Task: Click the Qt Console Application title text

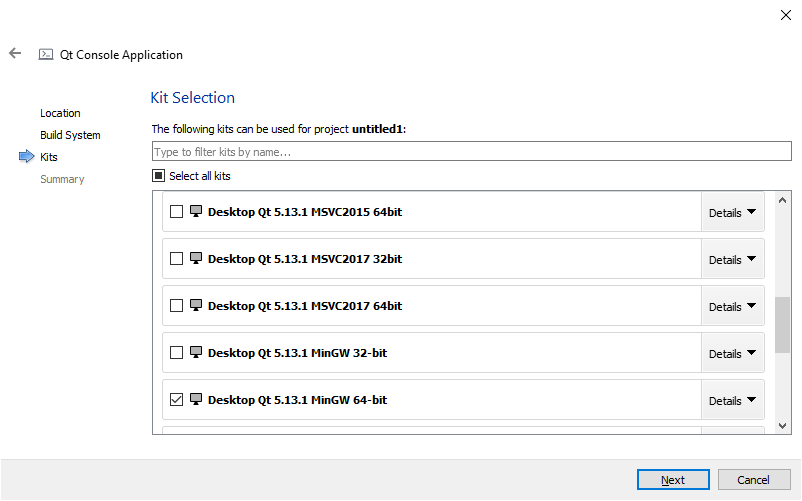Action: point(121,55)
